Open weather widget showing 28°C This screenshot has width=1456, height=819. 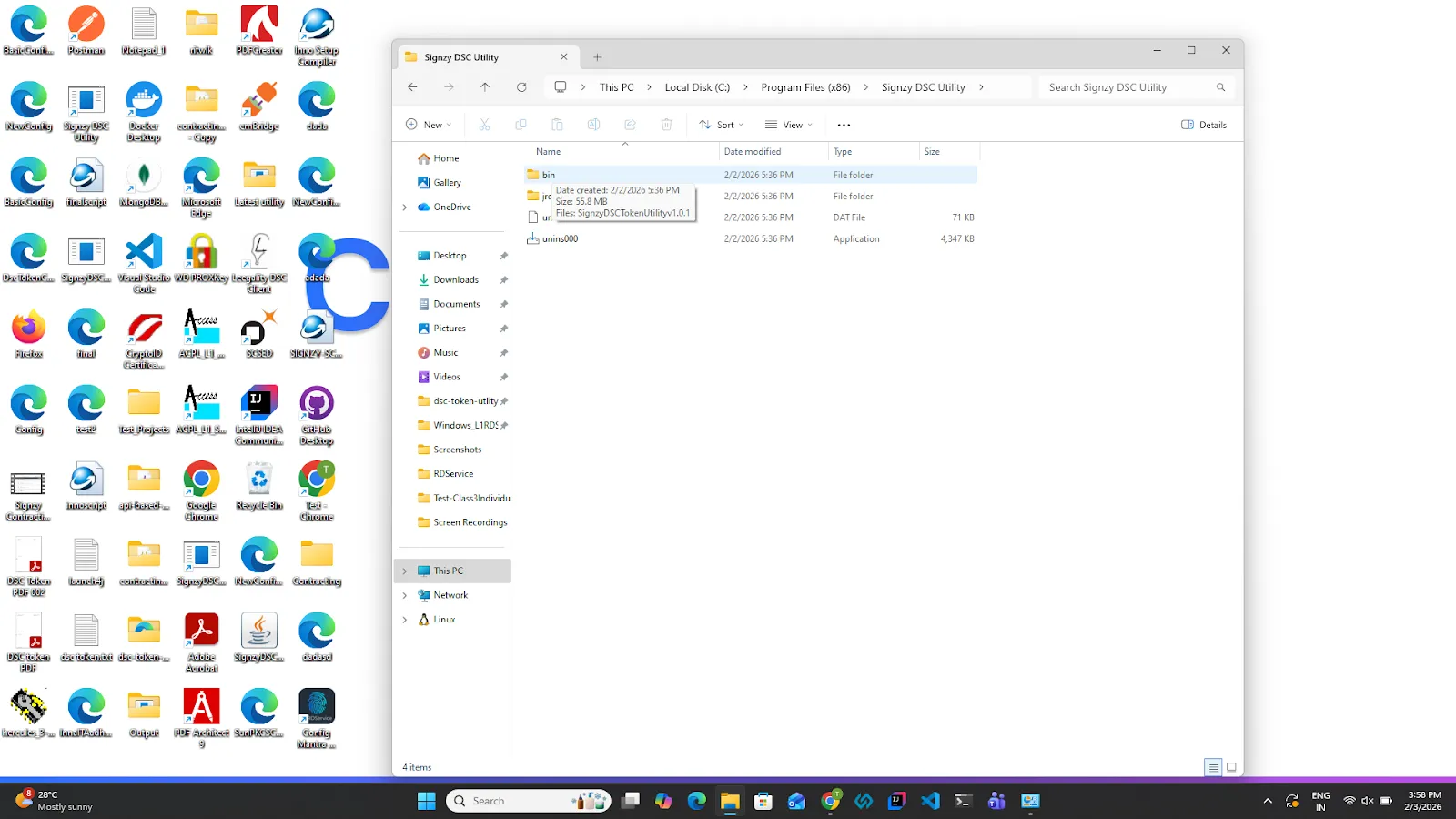point(55,801)
